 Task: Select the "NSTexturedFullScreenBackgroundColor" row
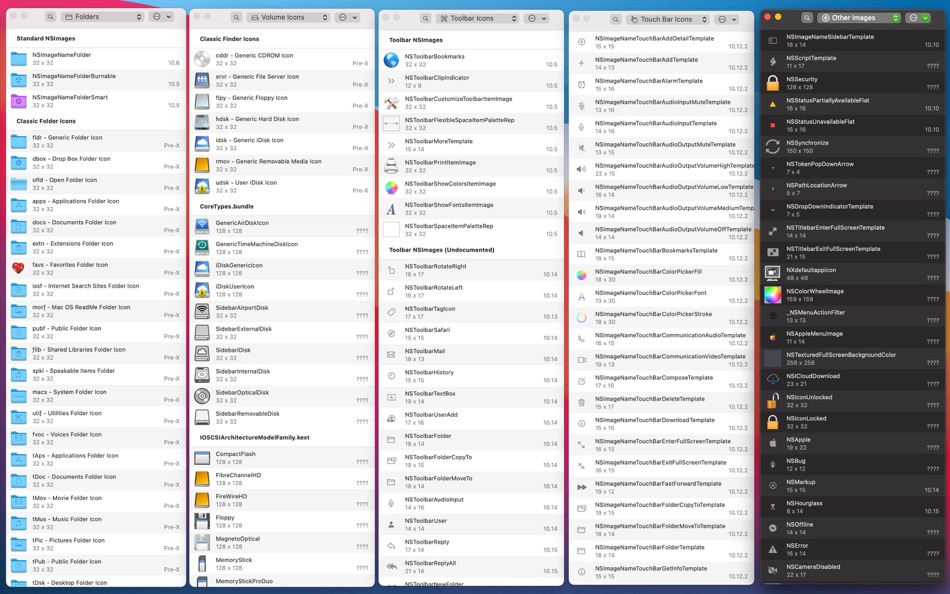tap(853, 359)
